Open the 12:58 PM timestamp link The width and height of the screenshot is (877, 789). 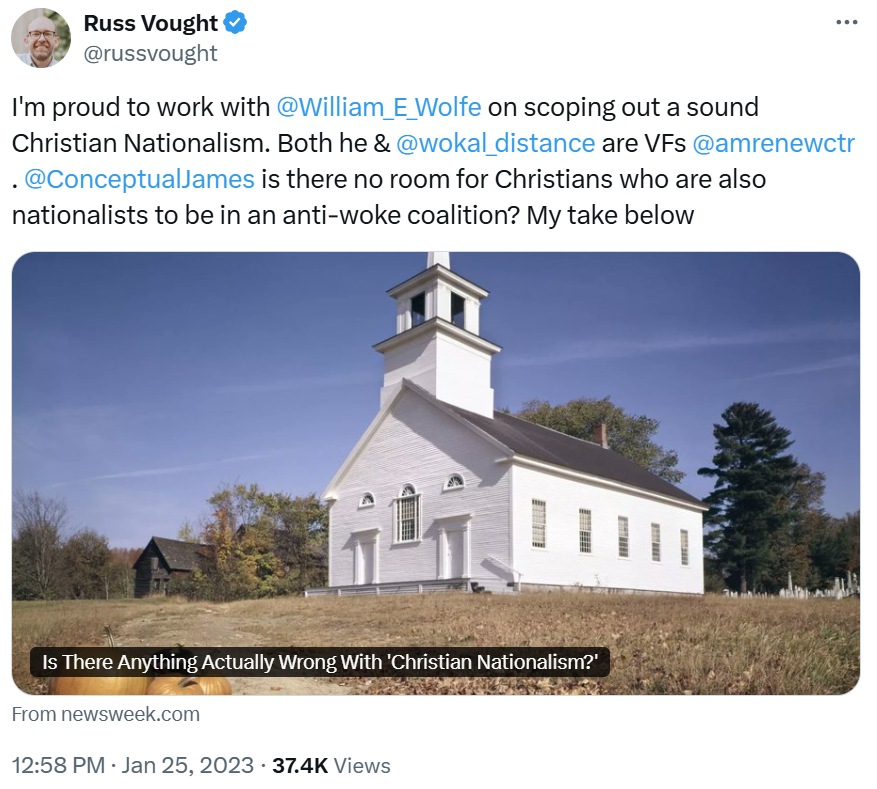coord(58,765)
